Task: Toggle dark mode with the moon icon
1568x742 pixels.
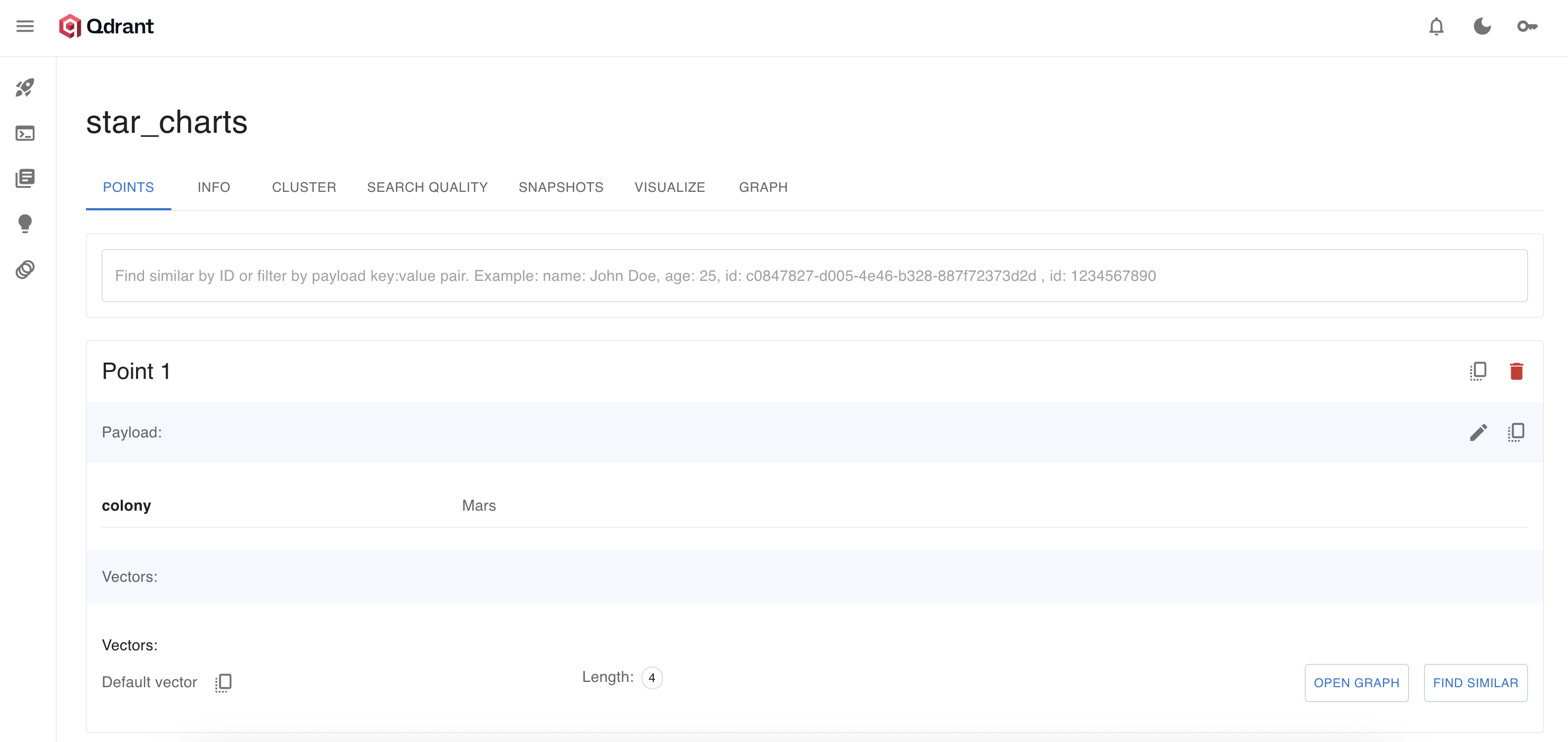Action: [1482, 27]
